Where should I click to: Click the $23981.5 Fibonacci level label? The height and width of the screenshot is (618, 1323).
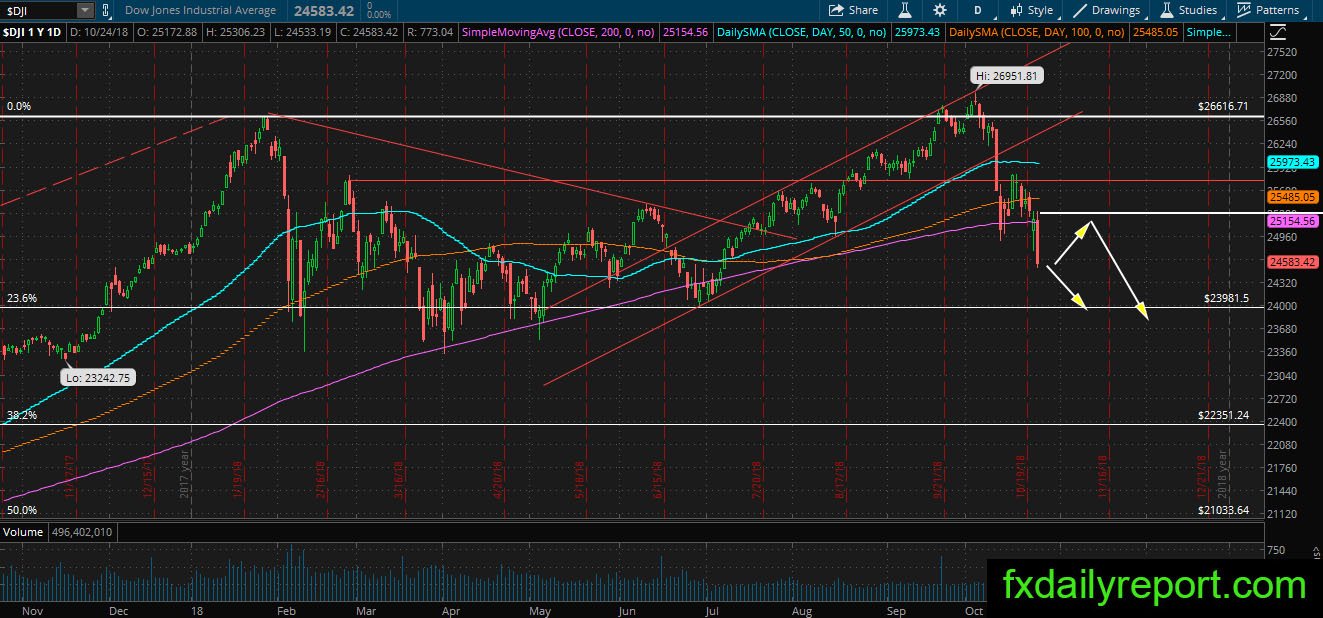click(1227, 298)
